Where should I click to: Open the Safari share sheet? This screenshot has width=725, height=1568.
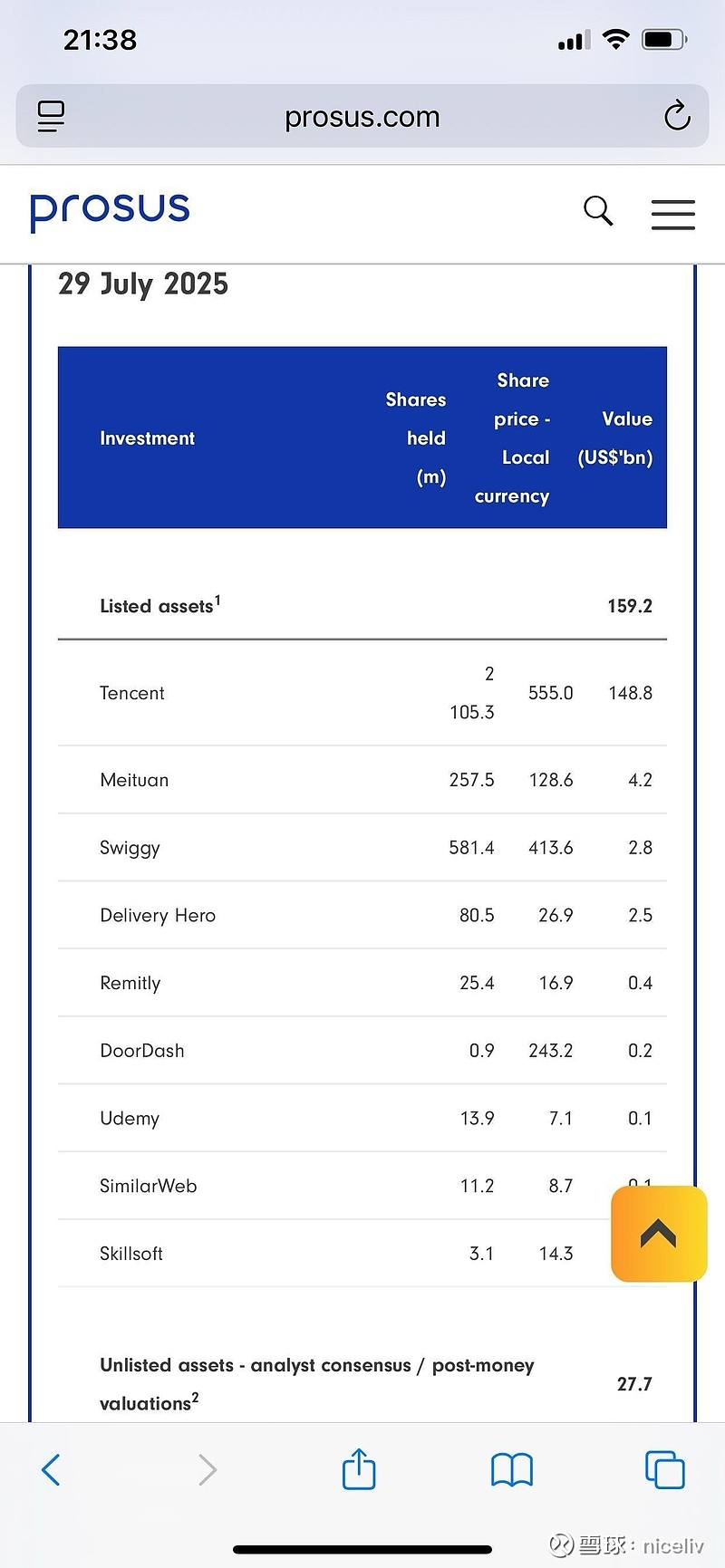coord(359,1468)
